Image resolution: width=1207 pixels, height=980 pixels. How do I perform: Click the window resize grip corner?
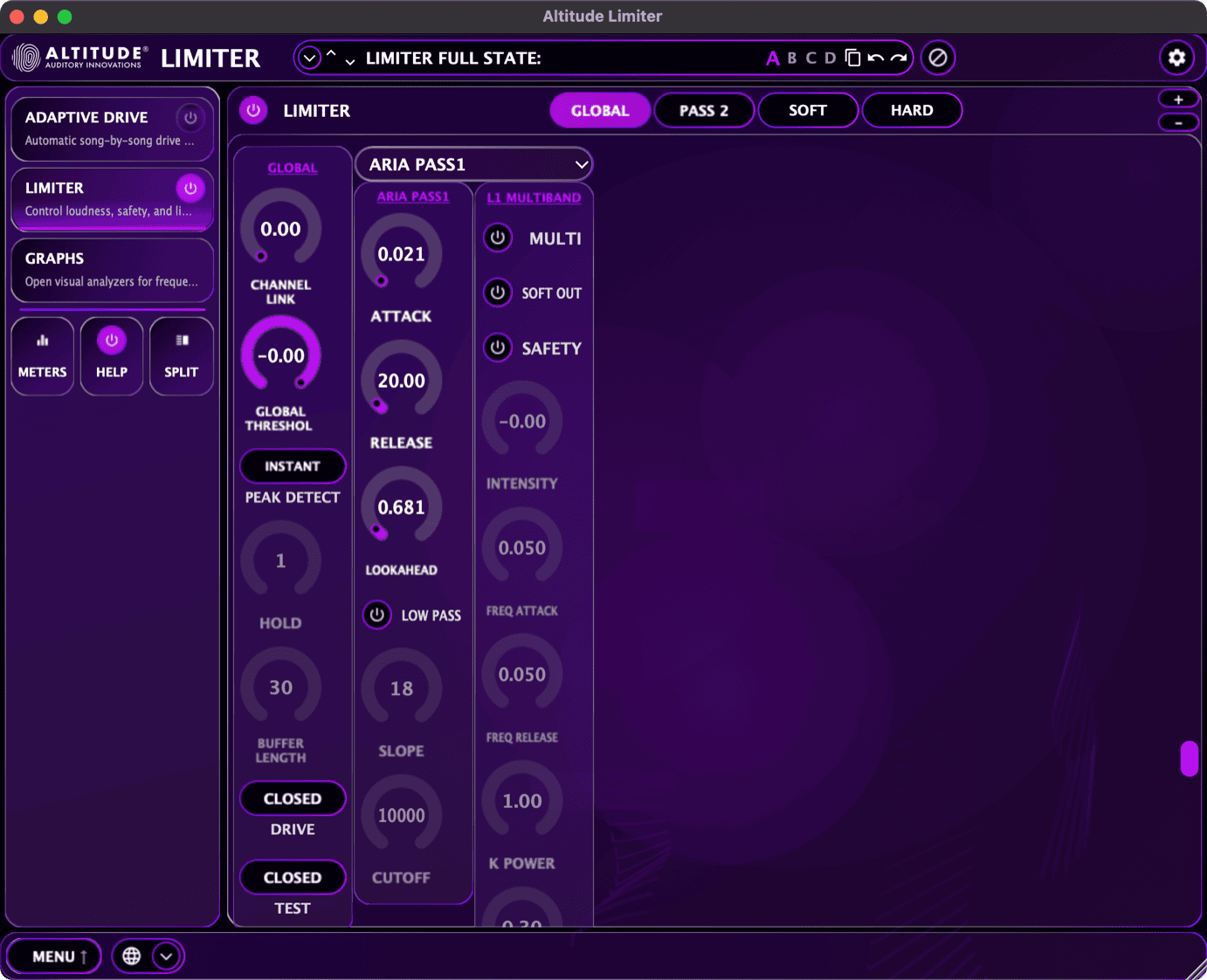(1196, 969)
